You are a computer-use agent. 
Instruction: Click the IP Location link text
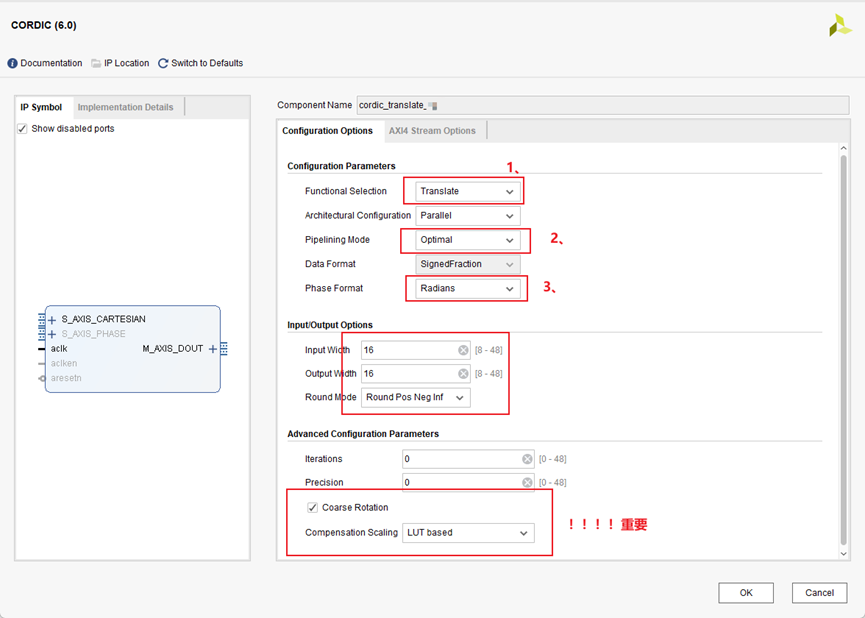click(x=126, y=63)
